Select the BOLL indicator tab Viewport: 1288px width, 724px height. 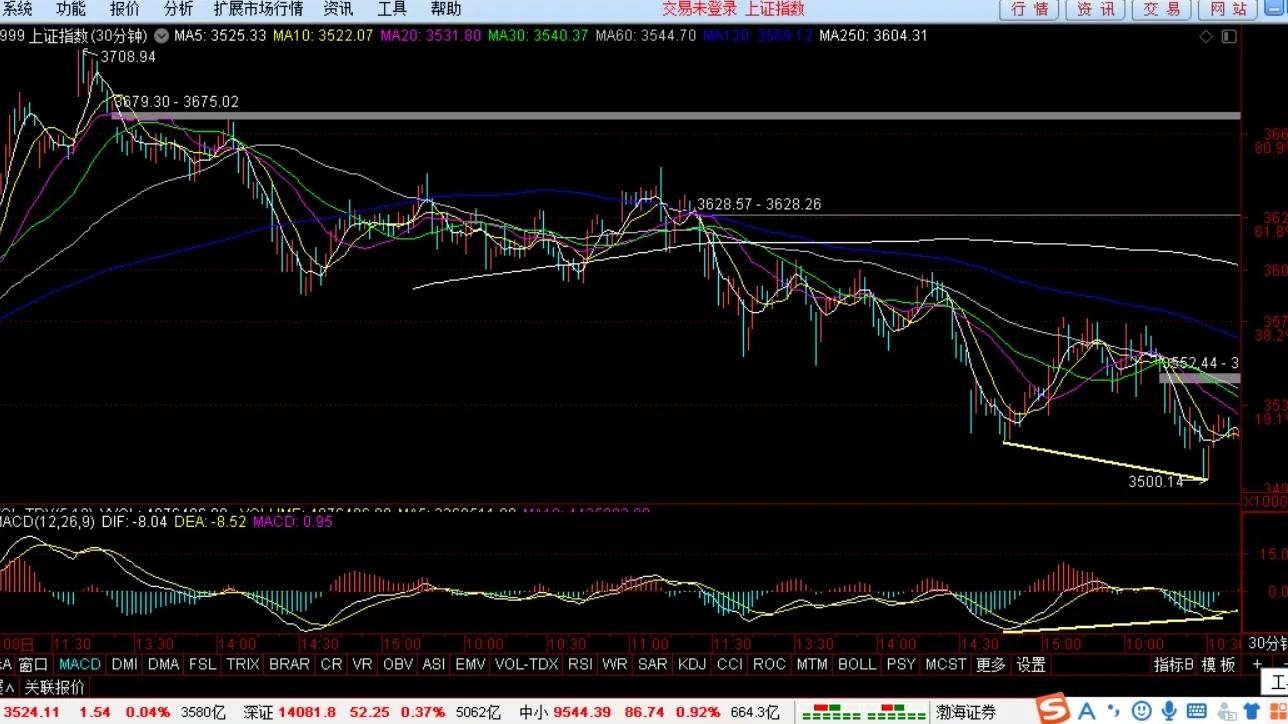coord(857,665)
